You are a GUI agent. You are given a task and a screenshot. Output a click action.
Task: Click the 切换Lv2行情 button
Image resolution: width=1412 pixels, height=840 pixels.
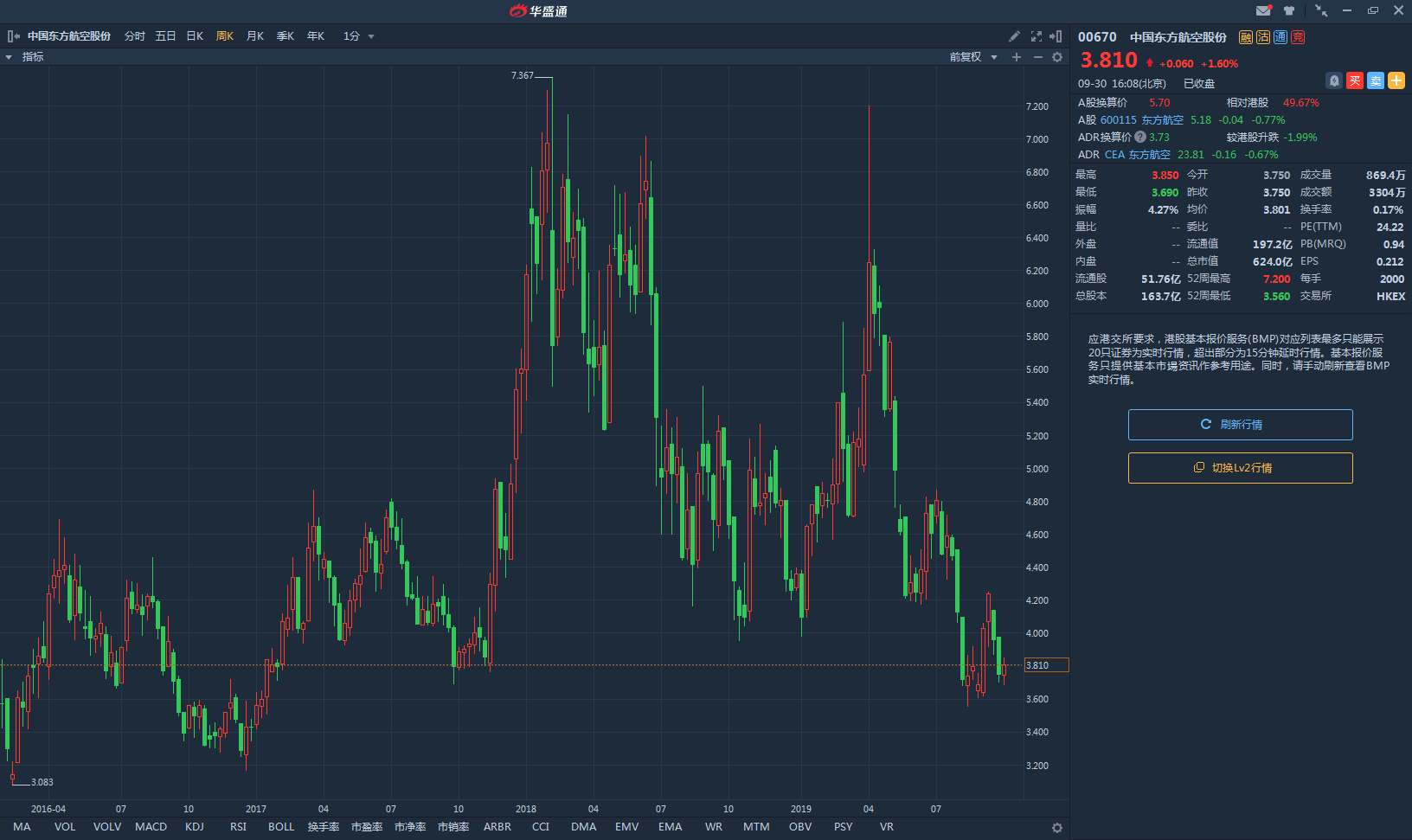click(x=1240, y=468)
